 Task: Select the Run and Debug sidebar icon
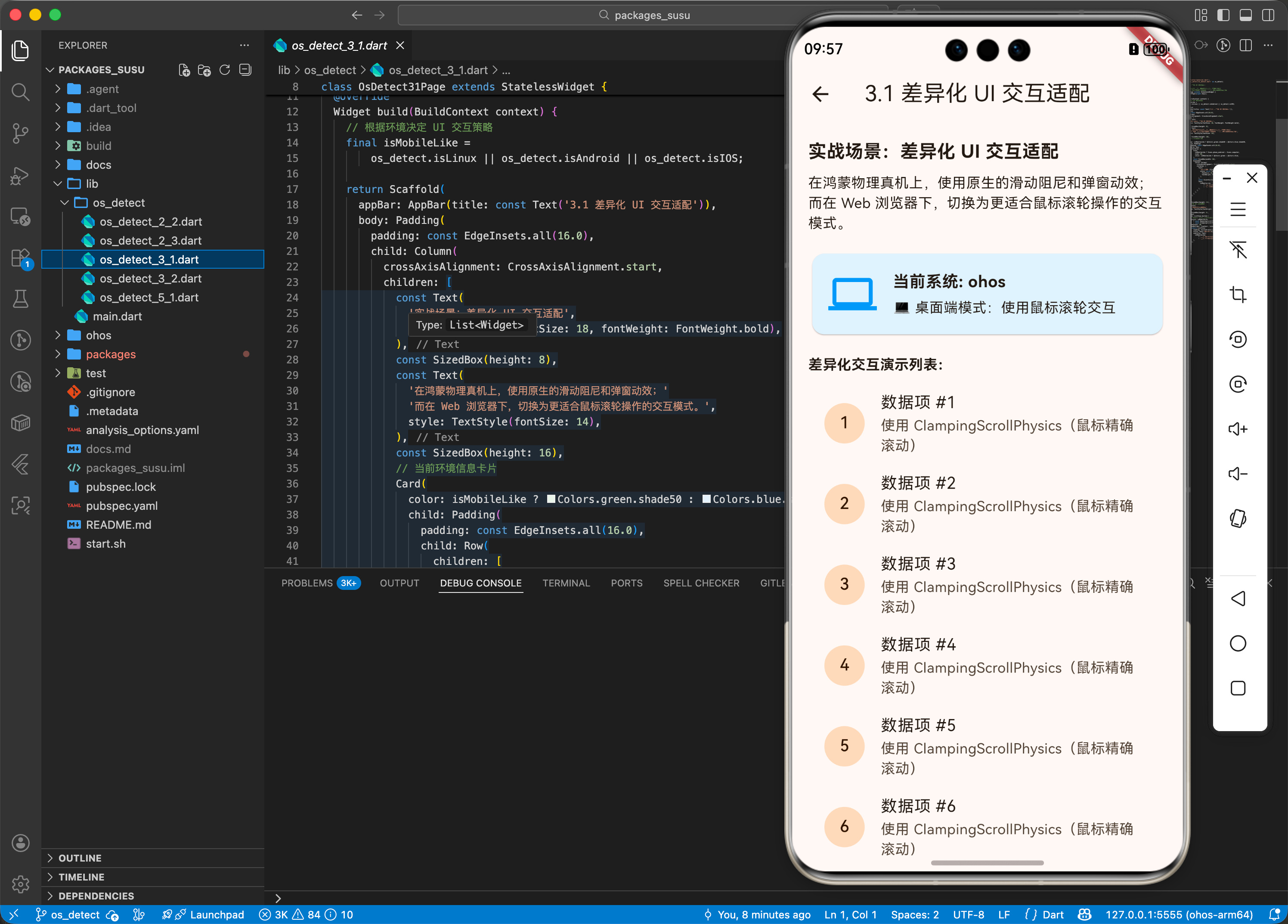tap(20, 176)
